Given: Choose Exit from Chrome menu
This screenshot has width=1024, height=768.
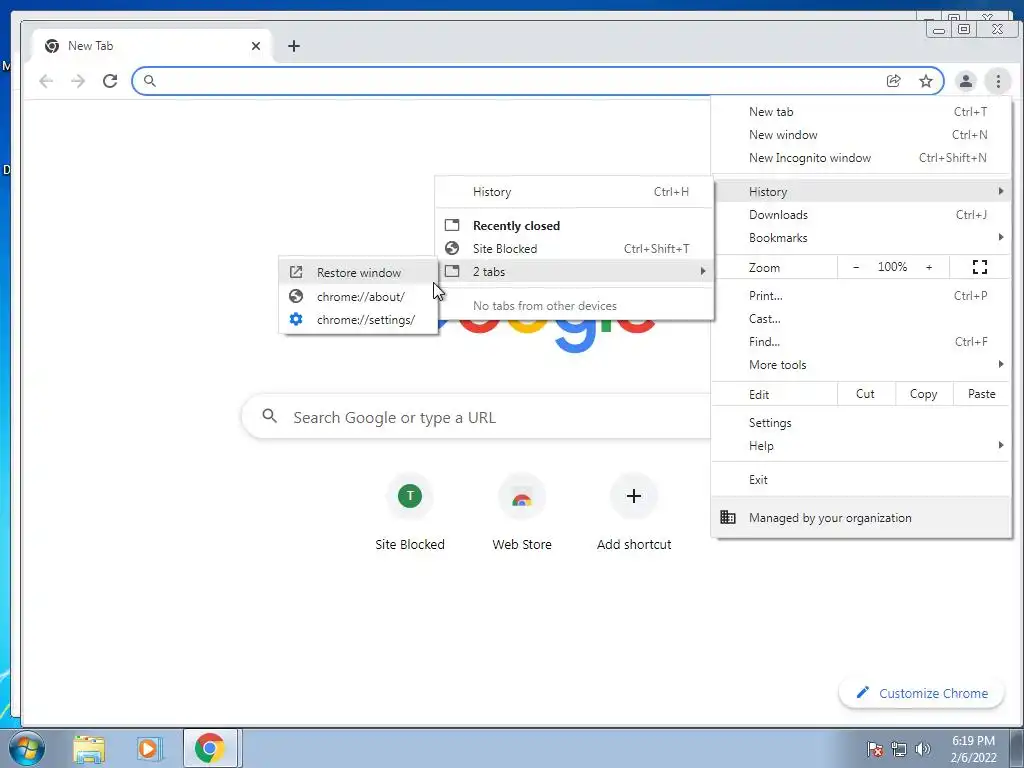Looking at the screenshot, I should tap(861, 479).
